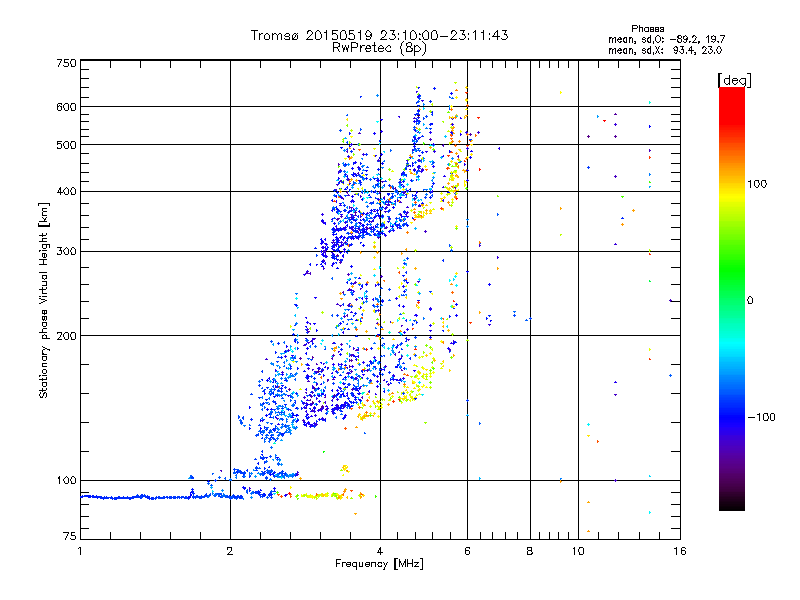Image resolution: width=800 pixels, height=600 pixels.
Task: Click the plot title 'Tromsø 20150519 23:10:00-23:11:43'
Action: pyautogui.click(x=379, y=35)
